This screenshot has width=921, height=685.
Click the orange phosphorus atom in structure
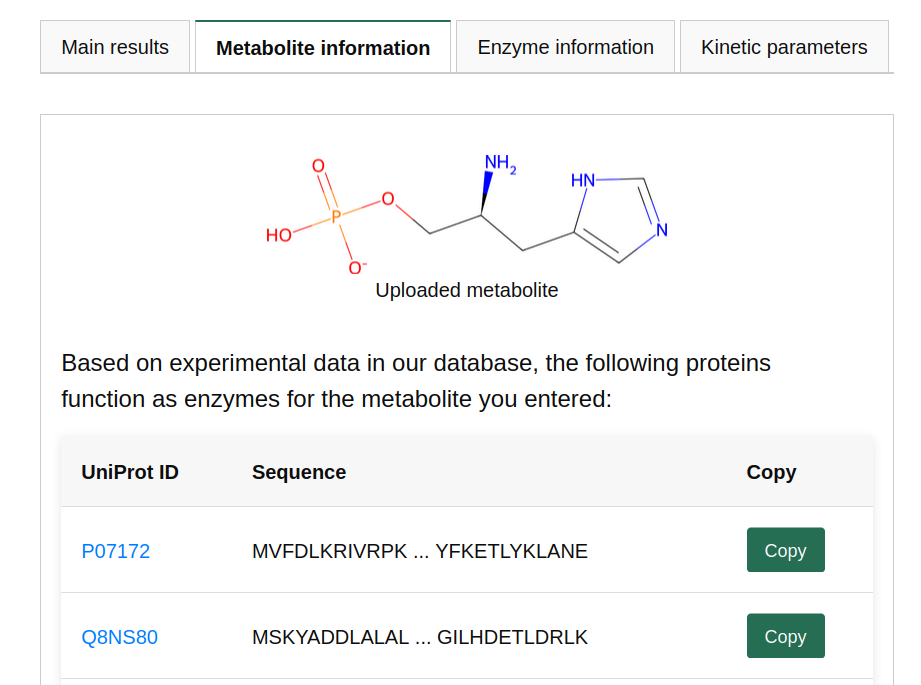click(336, 215)
